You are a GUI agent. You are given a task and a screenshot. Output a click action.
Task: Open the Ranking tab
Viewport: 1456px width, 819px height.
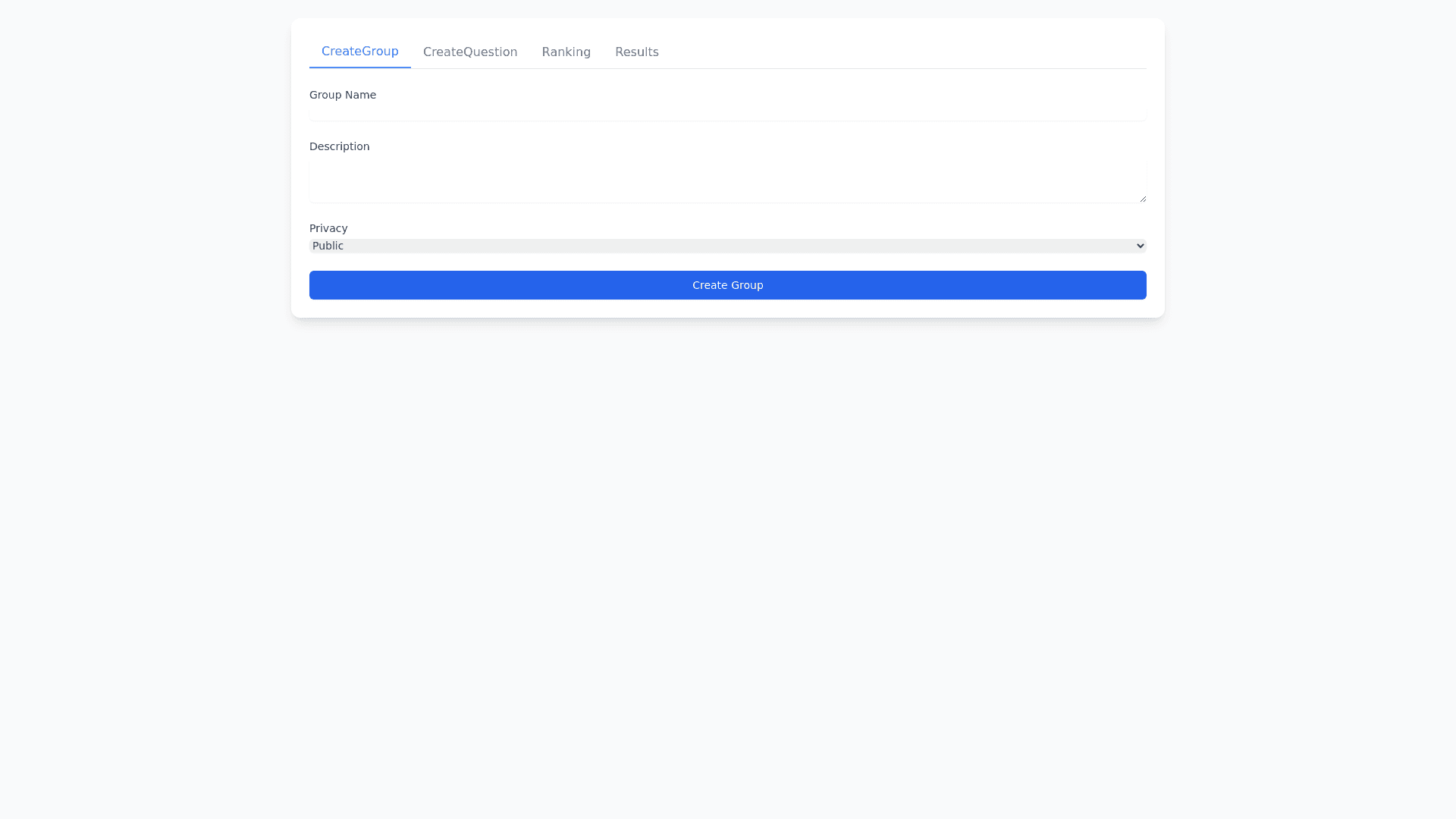pyautogui.click(x=566, y=52)
